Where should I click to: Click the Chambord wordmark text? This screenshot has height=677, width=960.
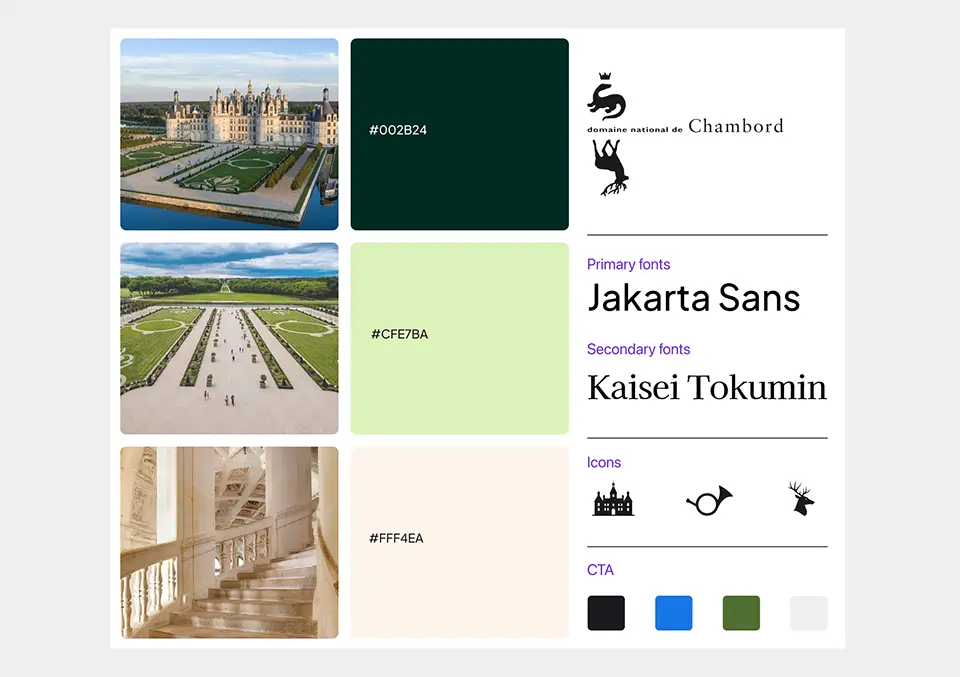(x=735, y=126)
